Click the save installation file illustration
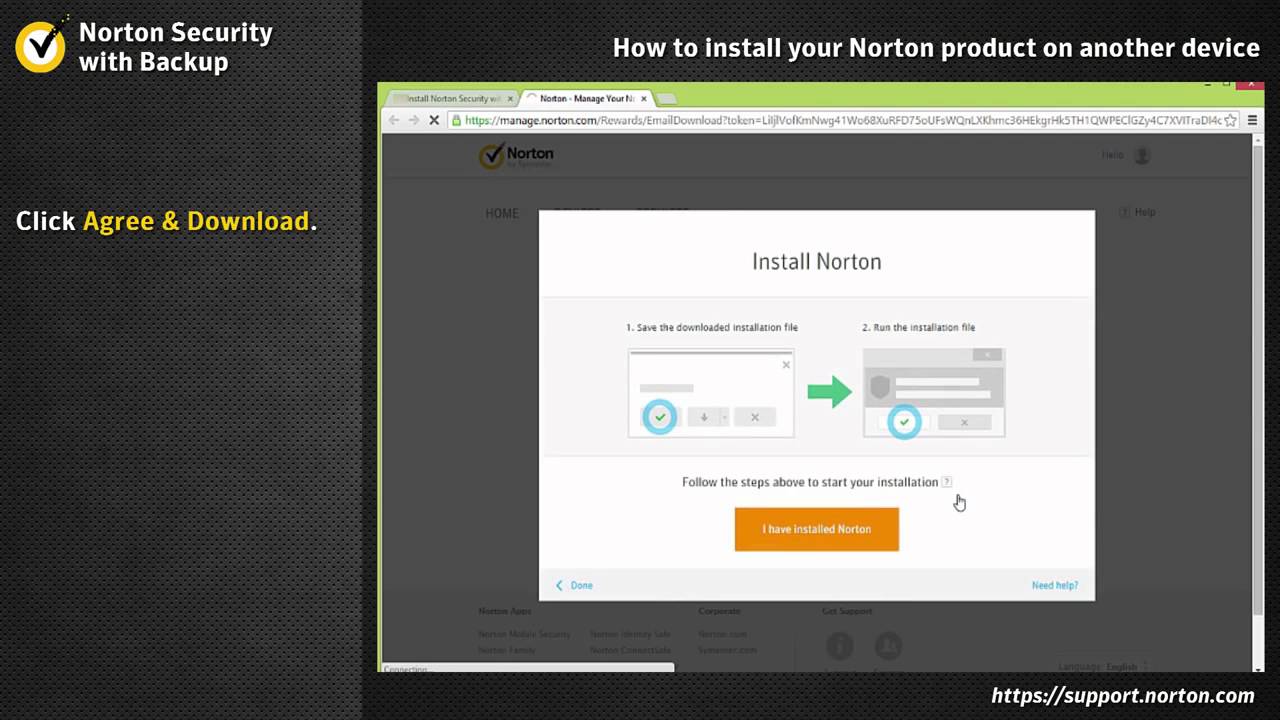The image size is (1280, 720). [711, 393]
